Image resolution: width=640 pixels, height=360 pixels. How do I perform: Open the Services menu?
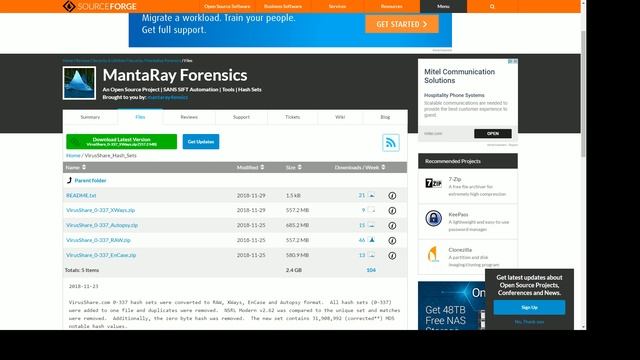click(x=337, y=7)
